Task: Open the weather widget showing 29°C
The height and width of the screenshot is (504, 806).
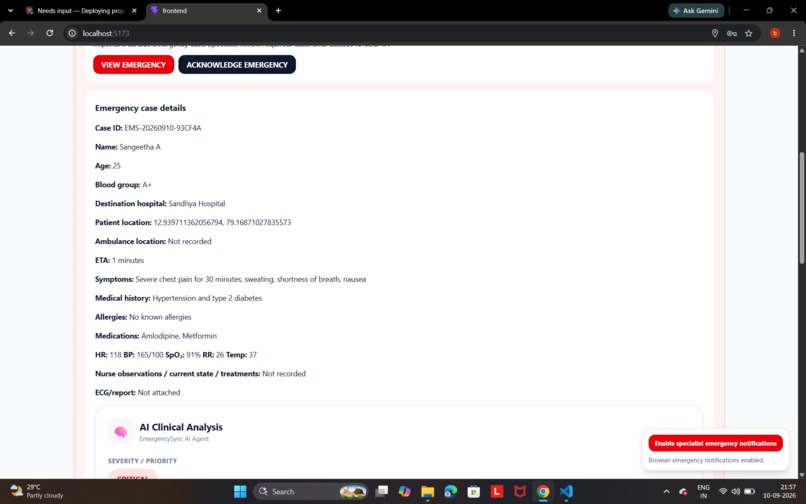Action: (x=37, y=491)
